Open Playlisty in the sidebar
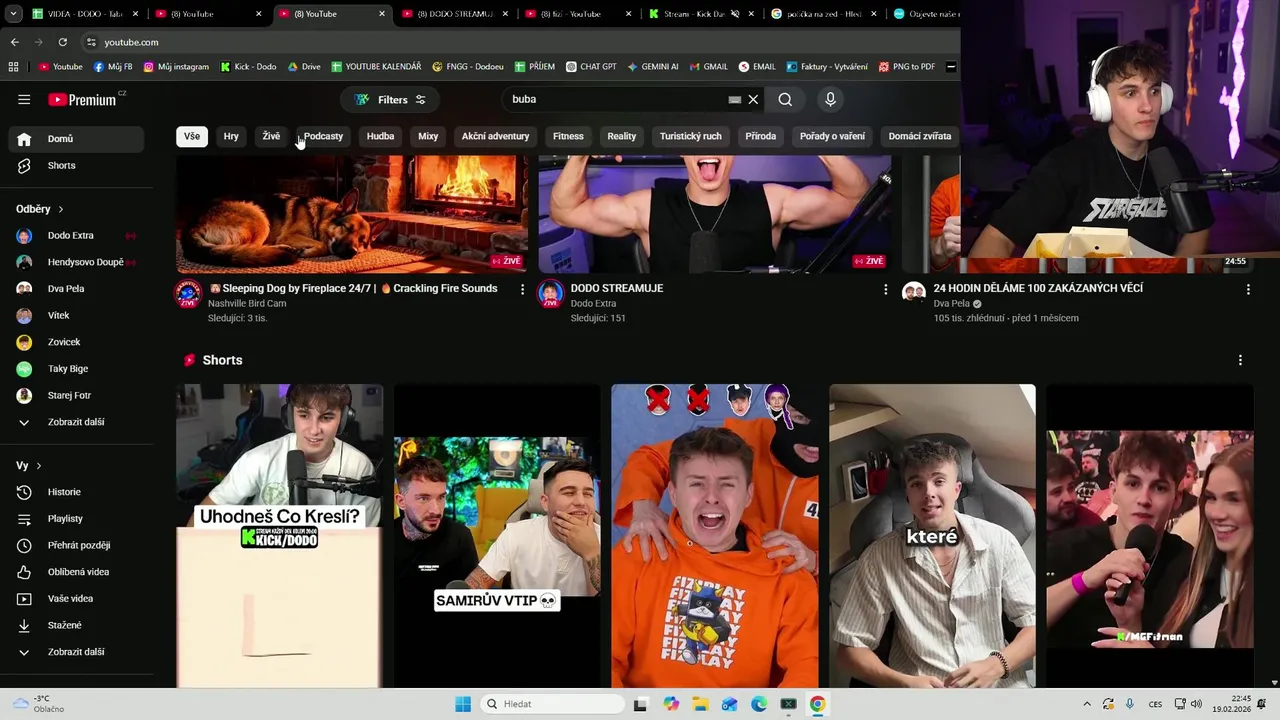Screen dimensions: 1280x720 [x=76, y=519]
